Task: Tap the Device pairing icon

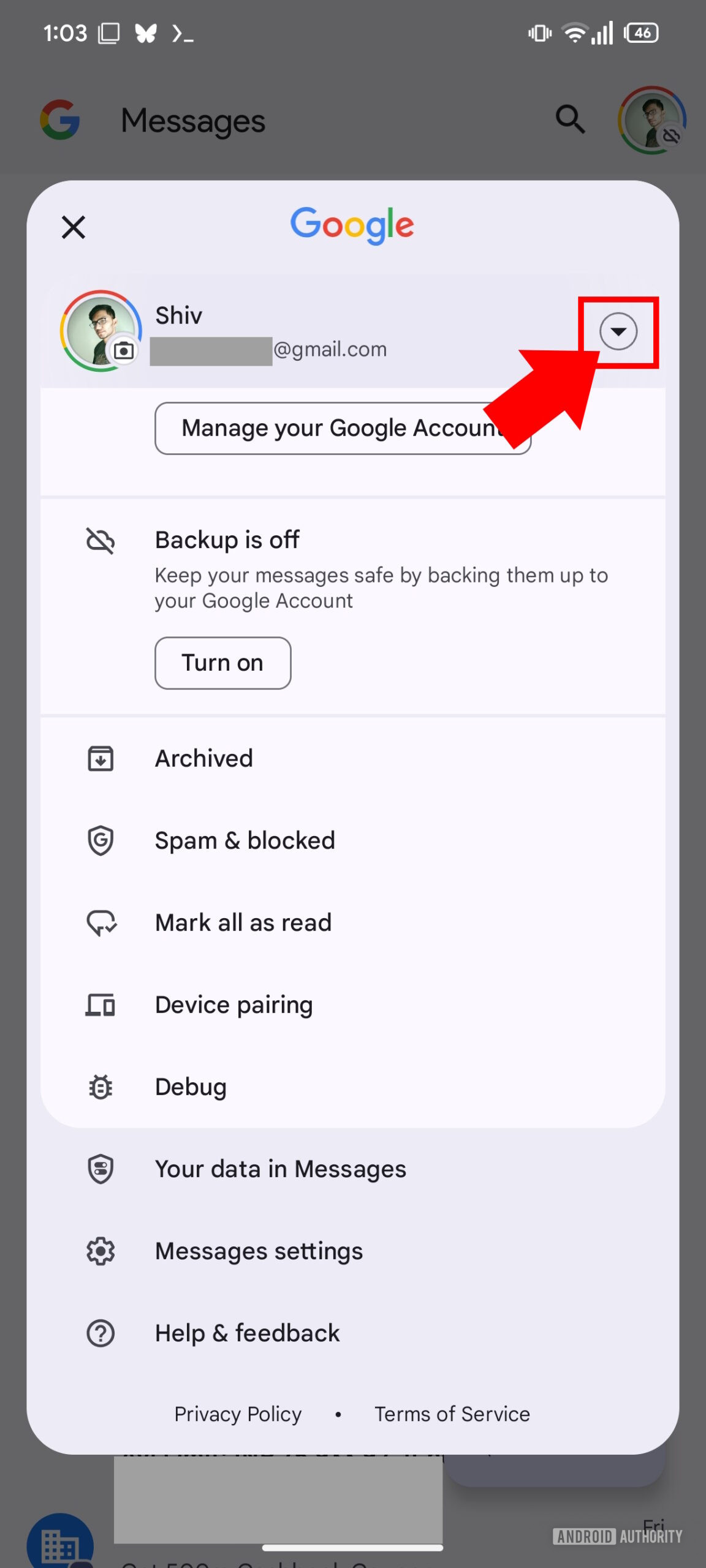Action: pyautogui.click(x=101, y=1005)
